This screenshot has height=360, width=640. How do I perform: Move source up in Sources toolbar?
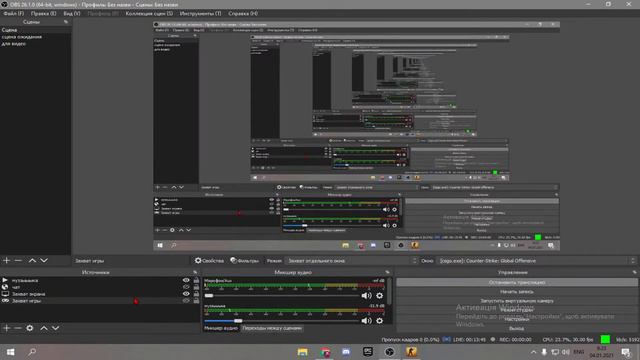coord(44,328)
